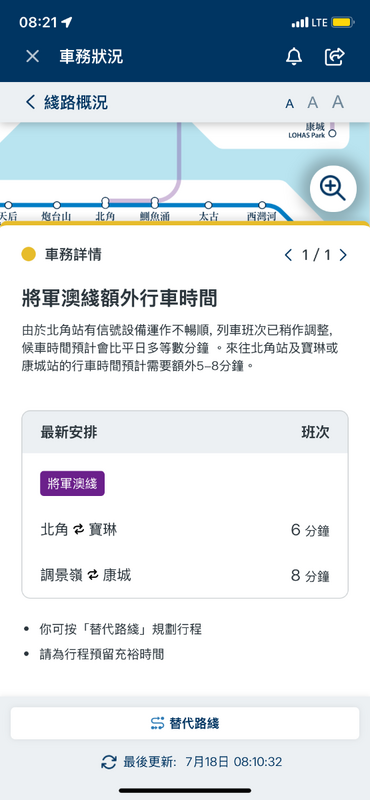Screen dimensions: 370x800
Task: Tap the 將軍澳綫 purple line tag
Action: point(72,483)
